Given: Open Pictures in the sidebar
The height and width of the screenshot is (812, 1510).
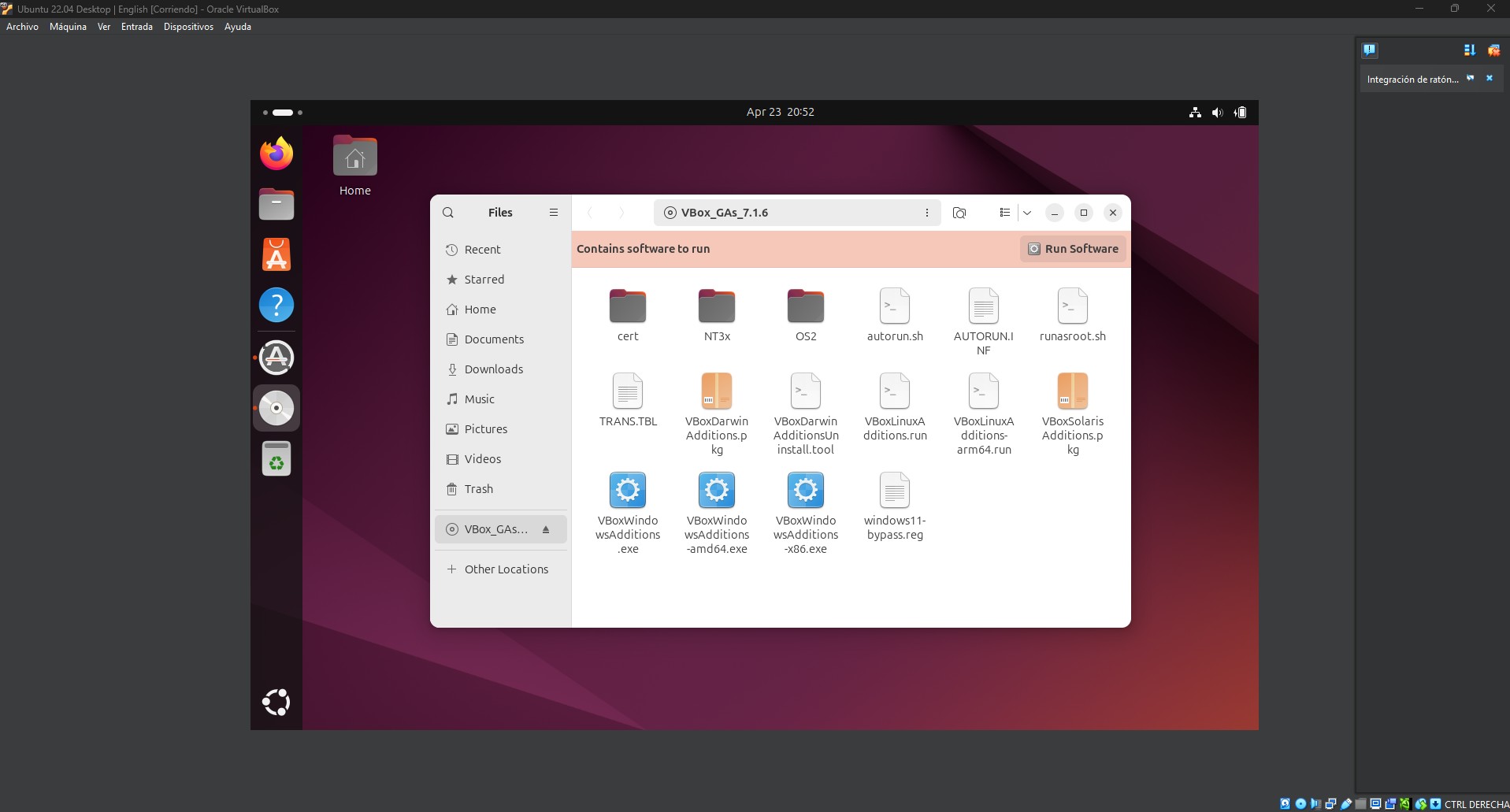Looking at the screenshot, I should coord(501,429).
